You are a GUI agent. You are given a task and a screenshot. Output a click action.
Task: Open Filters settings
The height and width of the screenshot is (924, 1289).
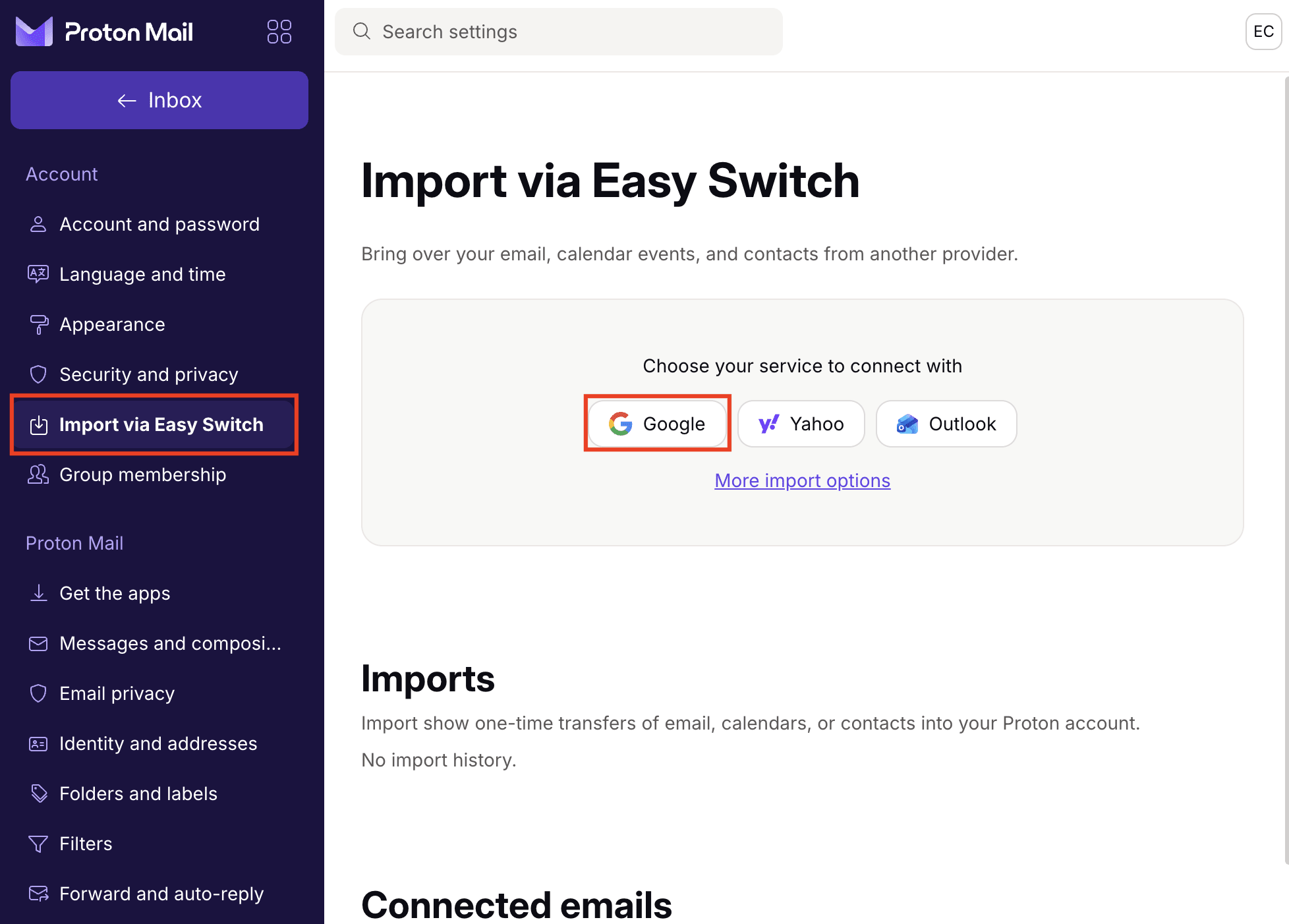tap(158, 844)
